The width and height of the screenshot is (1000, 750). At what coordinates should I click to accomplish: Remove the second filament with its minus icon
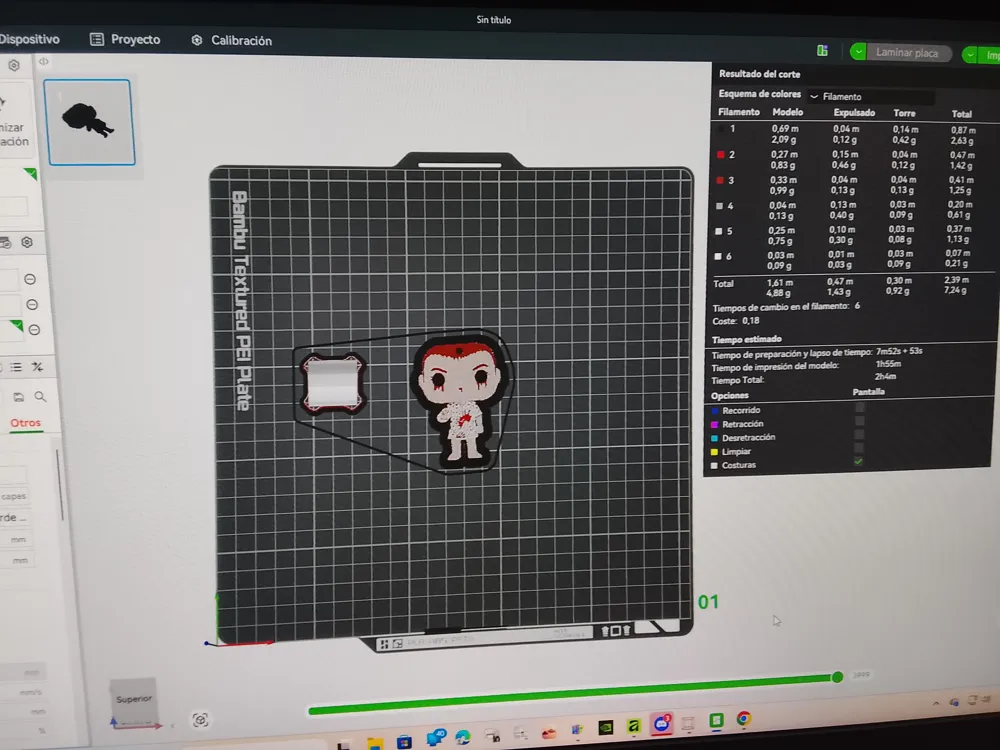point(32,305)
